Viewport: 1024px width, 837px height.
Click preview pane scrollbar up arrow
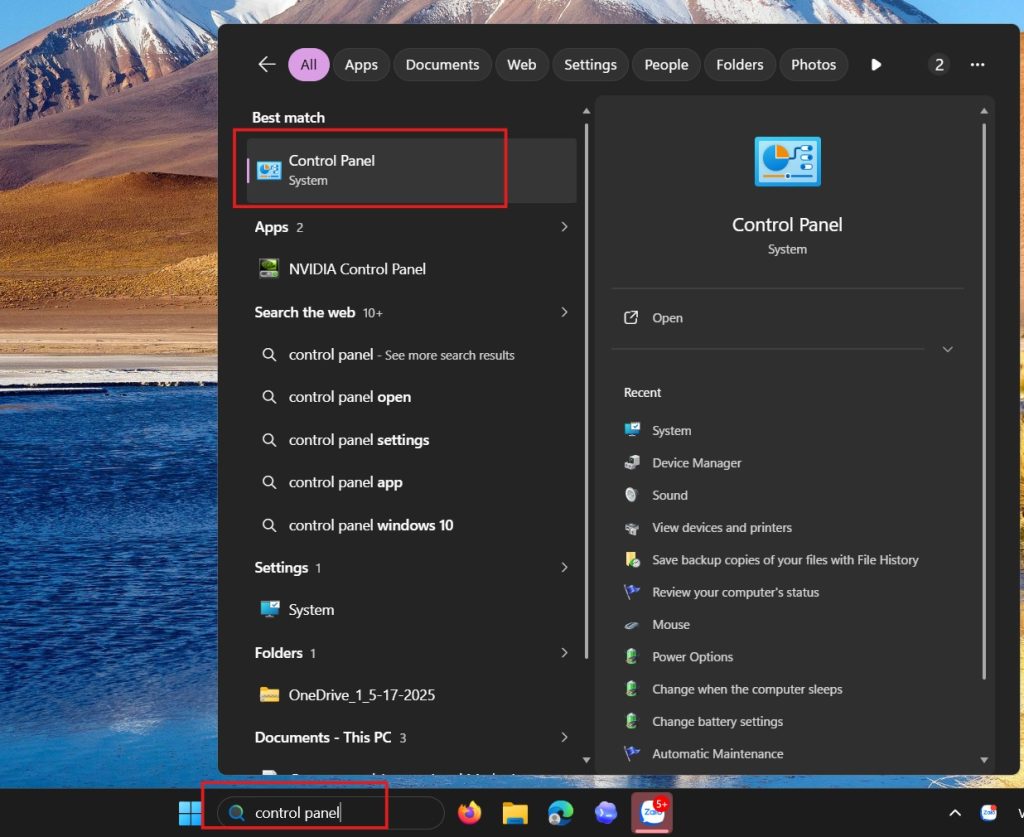click(x=984, y=112)
